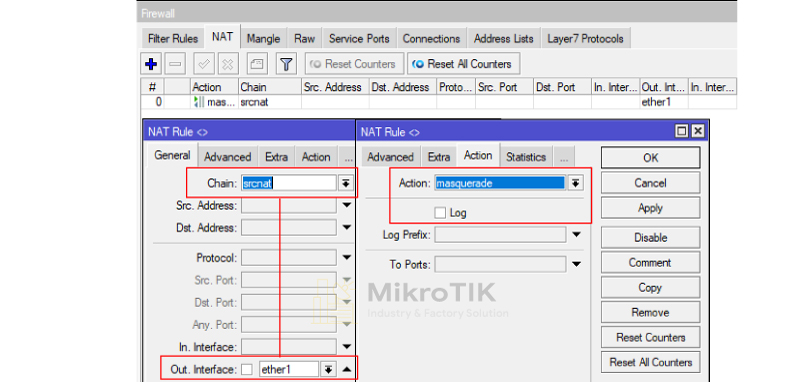800x382 pixels.
Task: Open the Service Ports tab
Action: click(x=359, y=39)
